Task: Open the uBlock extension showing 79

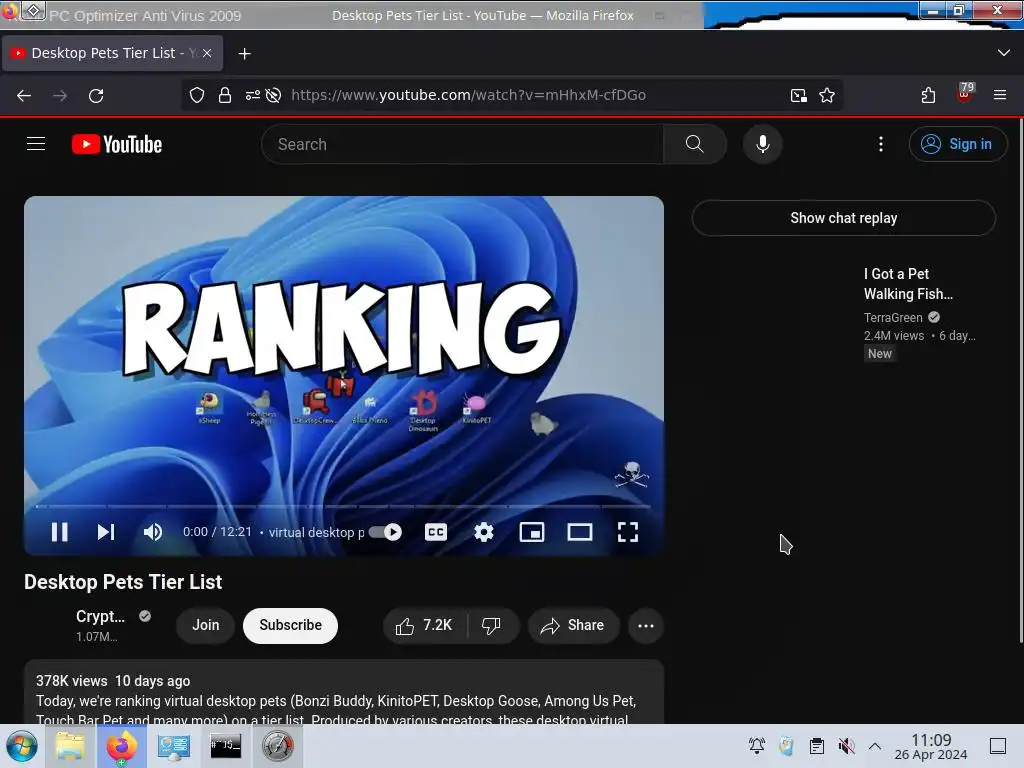Action: point(965,93)
